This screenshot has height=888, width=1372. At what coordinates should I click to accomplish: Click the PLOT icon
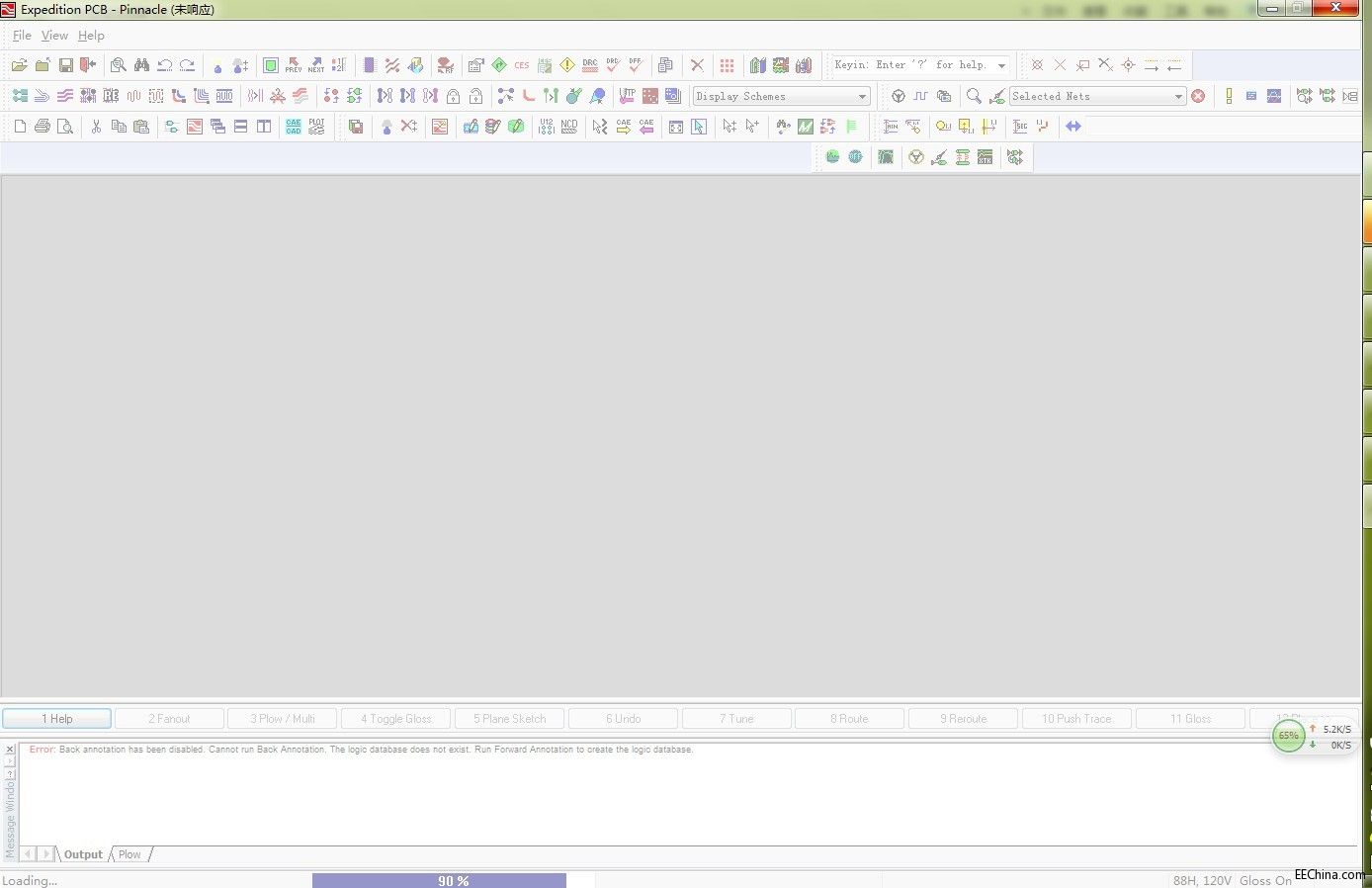(x=316, y=127)
